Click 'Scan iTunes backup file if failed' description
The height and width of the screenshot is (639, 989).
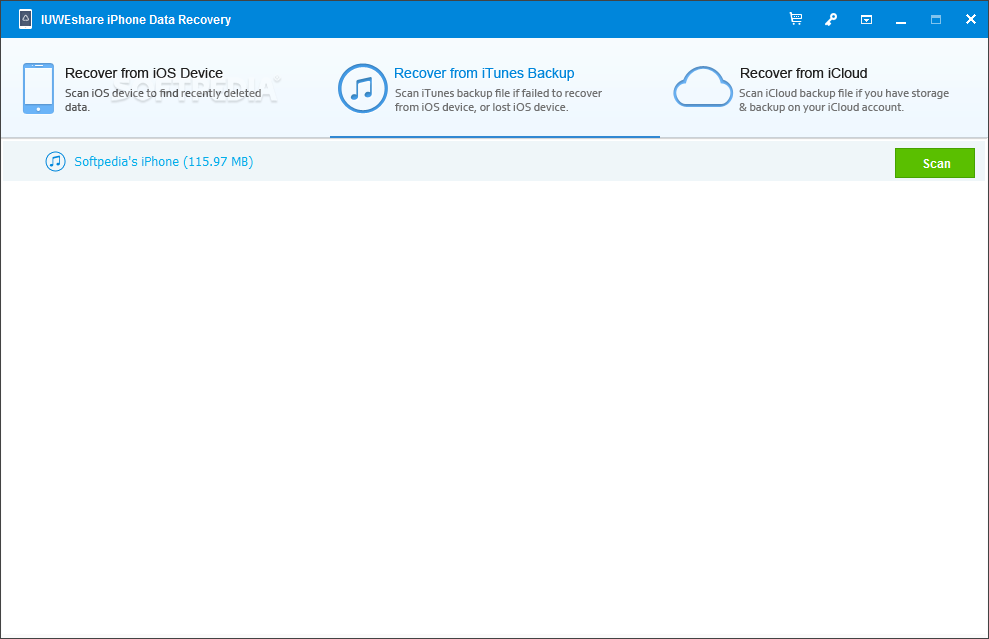(498, 100)
